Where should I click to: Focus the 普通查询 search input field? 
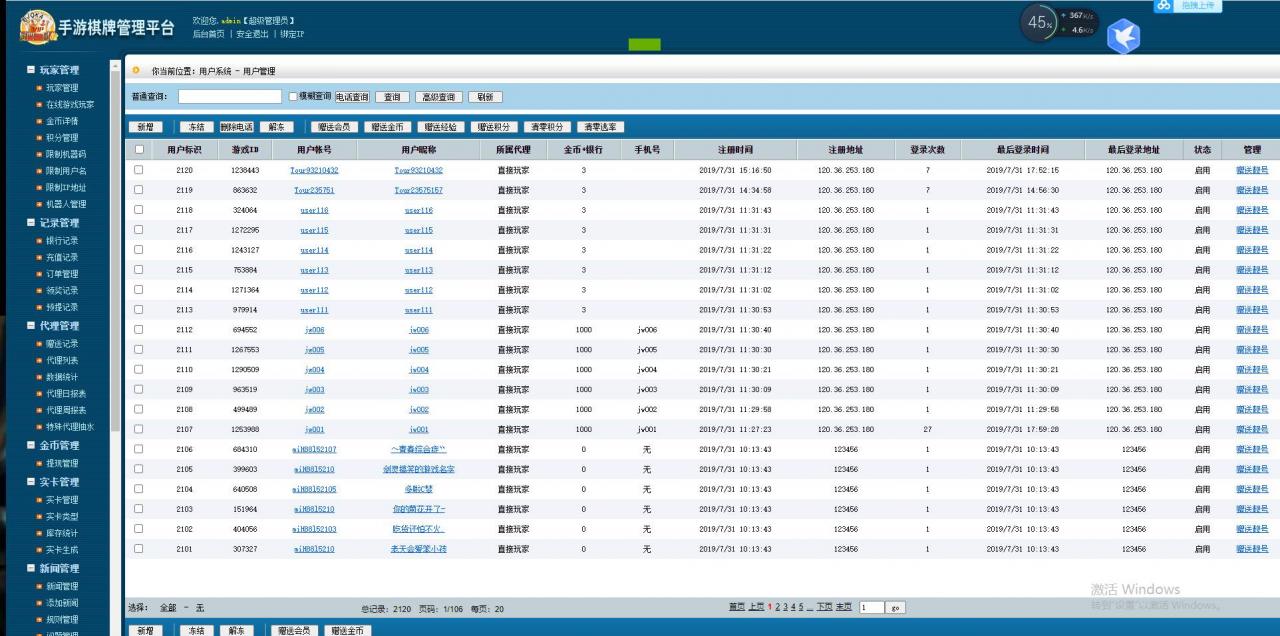[230, 97]
